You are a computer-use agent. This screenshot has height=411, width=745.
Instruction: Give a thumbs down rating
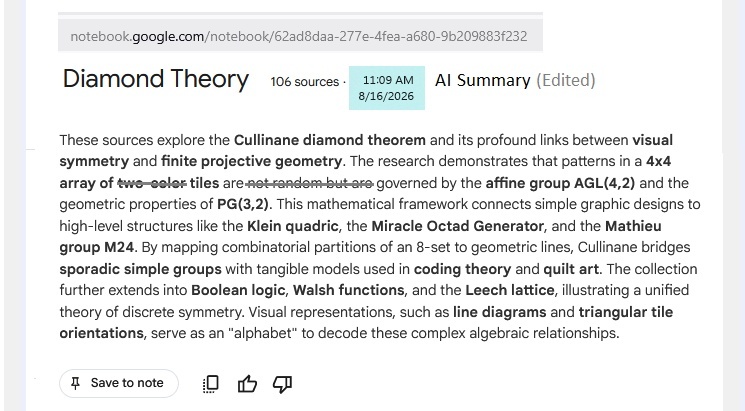[x=282, y=384]
